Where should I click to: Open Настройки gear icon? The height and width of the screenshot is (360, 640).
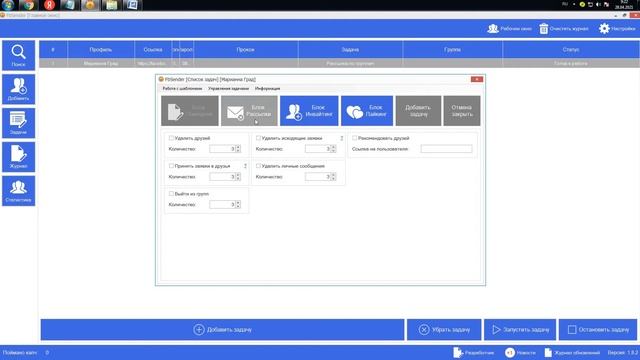604,29
